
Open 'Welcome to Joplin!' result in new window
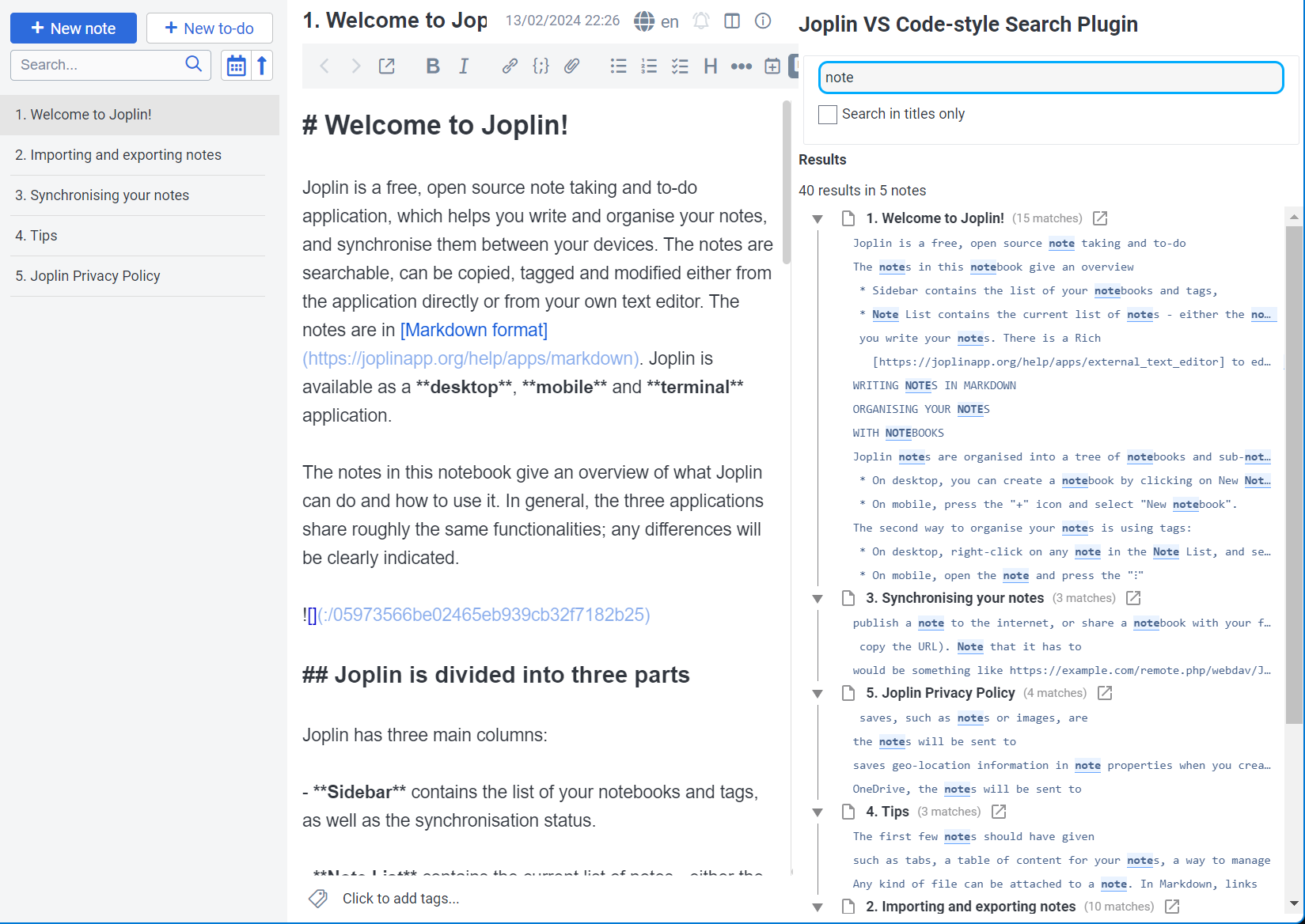pos(1100,218)
